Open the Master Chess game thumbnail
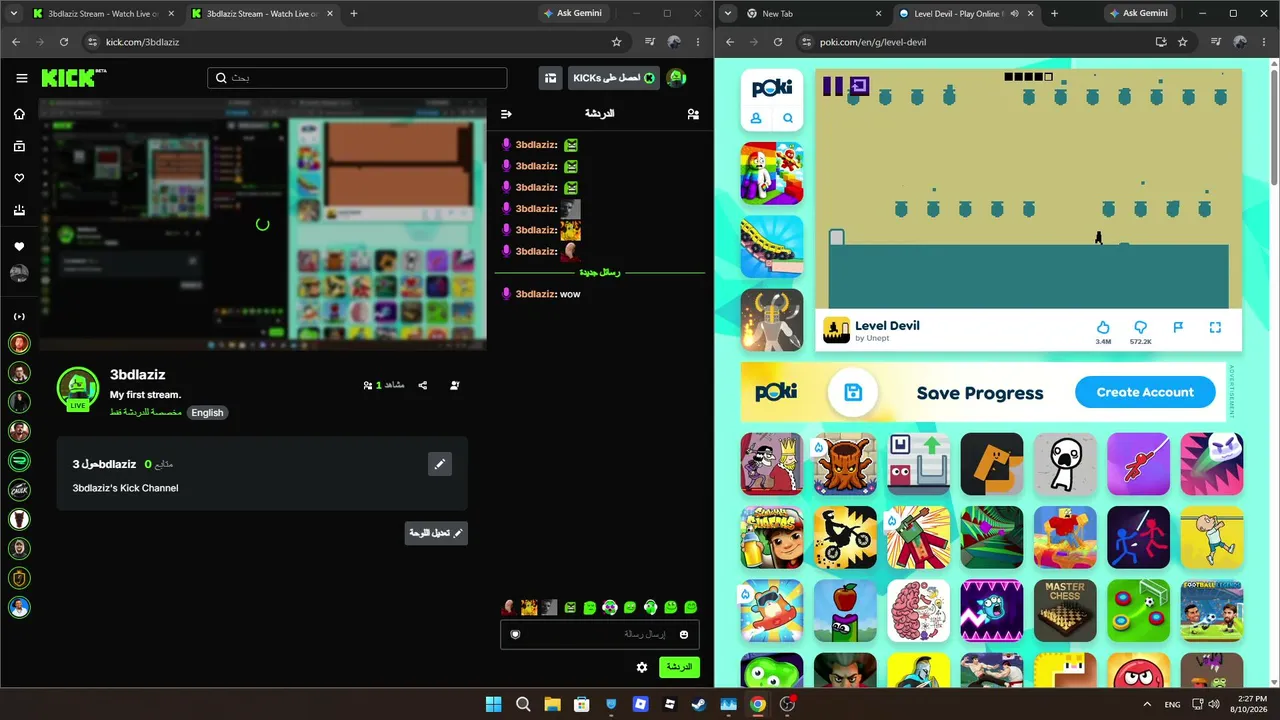Screen dimensions: 1280x720 [x=1065, y=611]
